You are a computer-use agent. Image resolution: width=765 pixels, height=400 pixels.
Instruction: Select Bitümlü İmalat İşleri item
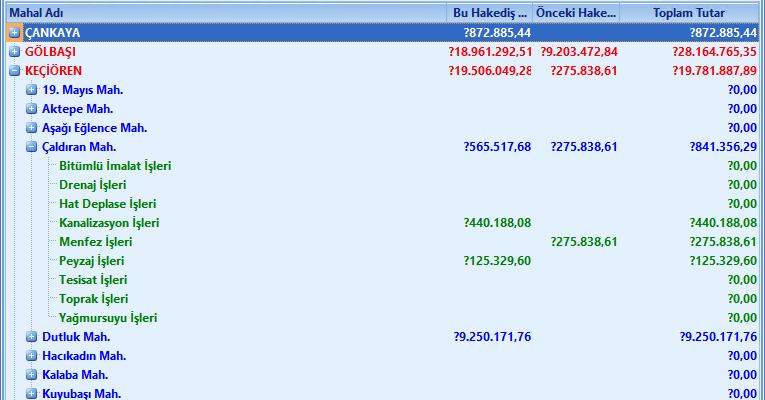(115, 166)
